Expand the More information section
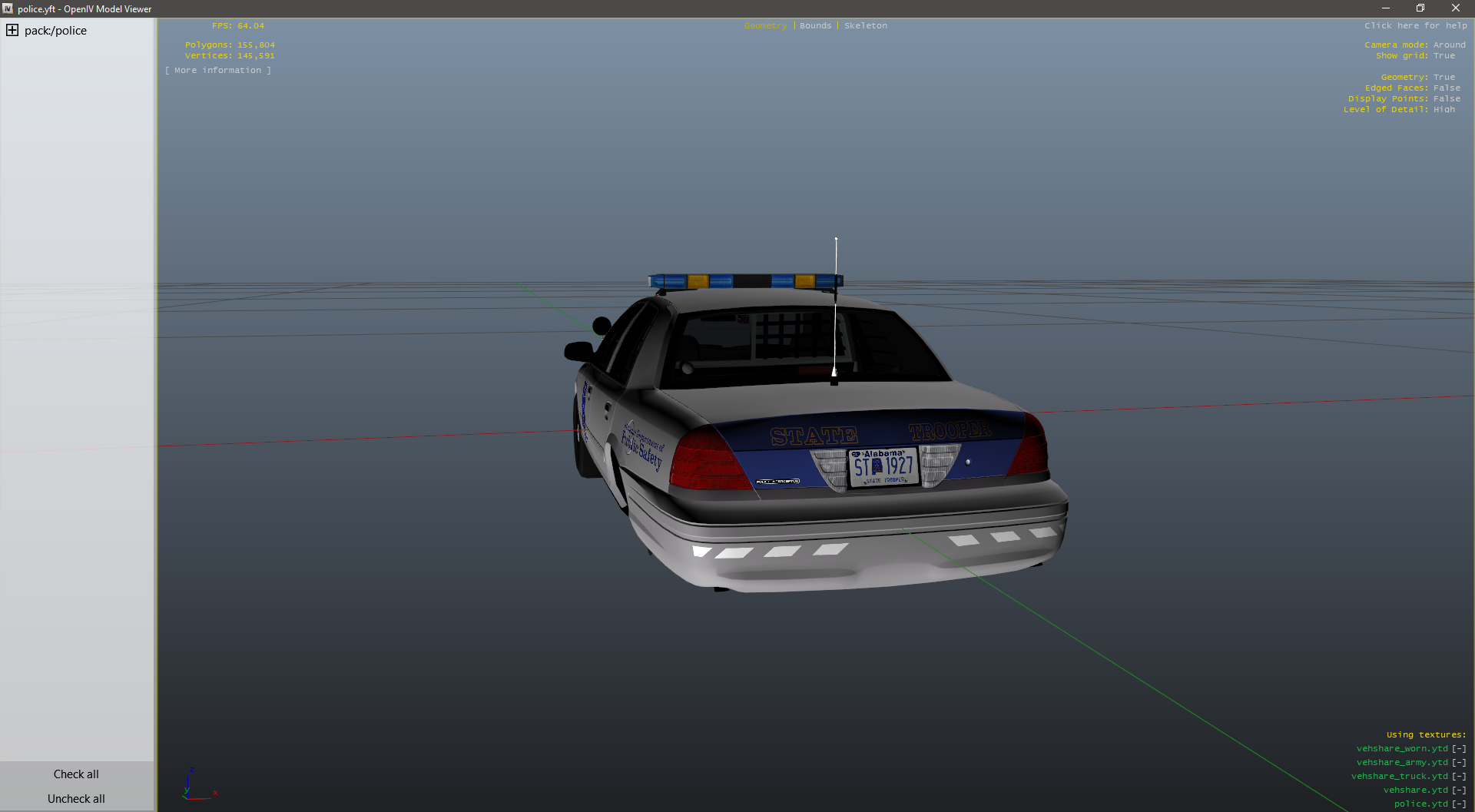Screen dimensions: 1475x812 pyautogui.click(x=218, y=71)
